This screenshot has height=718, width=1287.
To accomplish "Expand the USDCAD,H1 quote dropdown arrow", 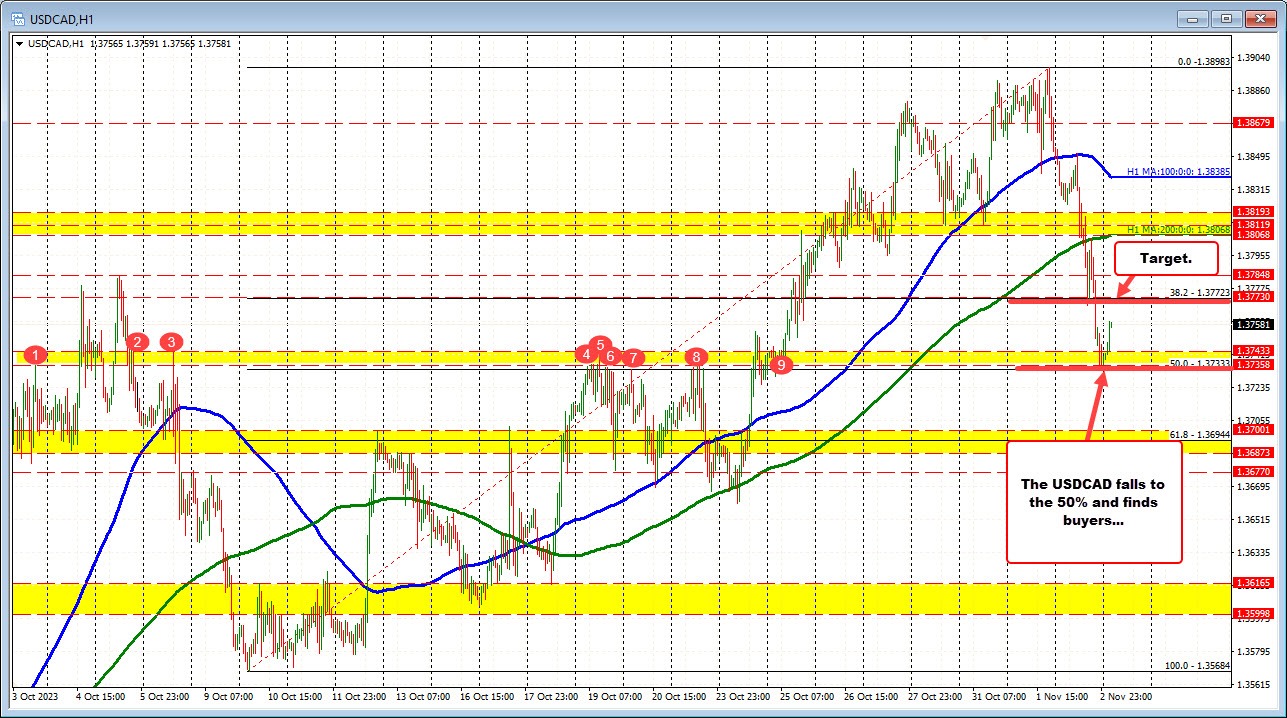I will [20, 44].
